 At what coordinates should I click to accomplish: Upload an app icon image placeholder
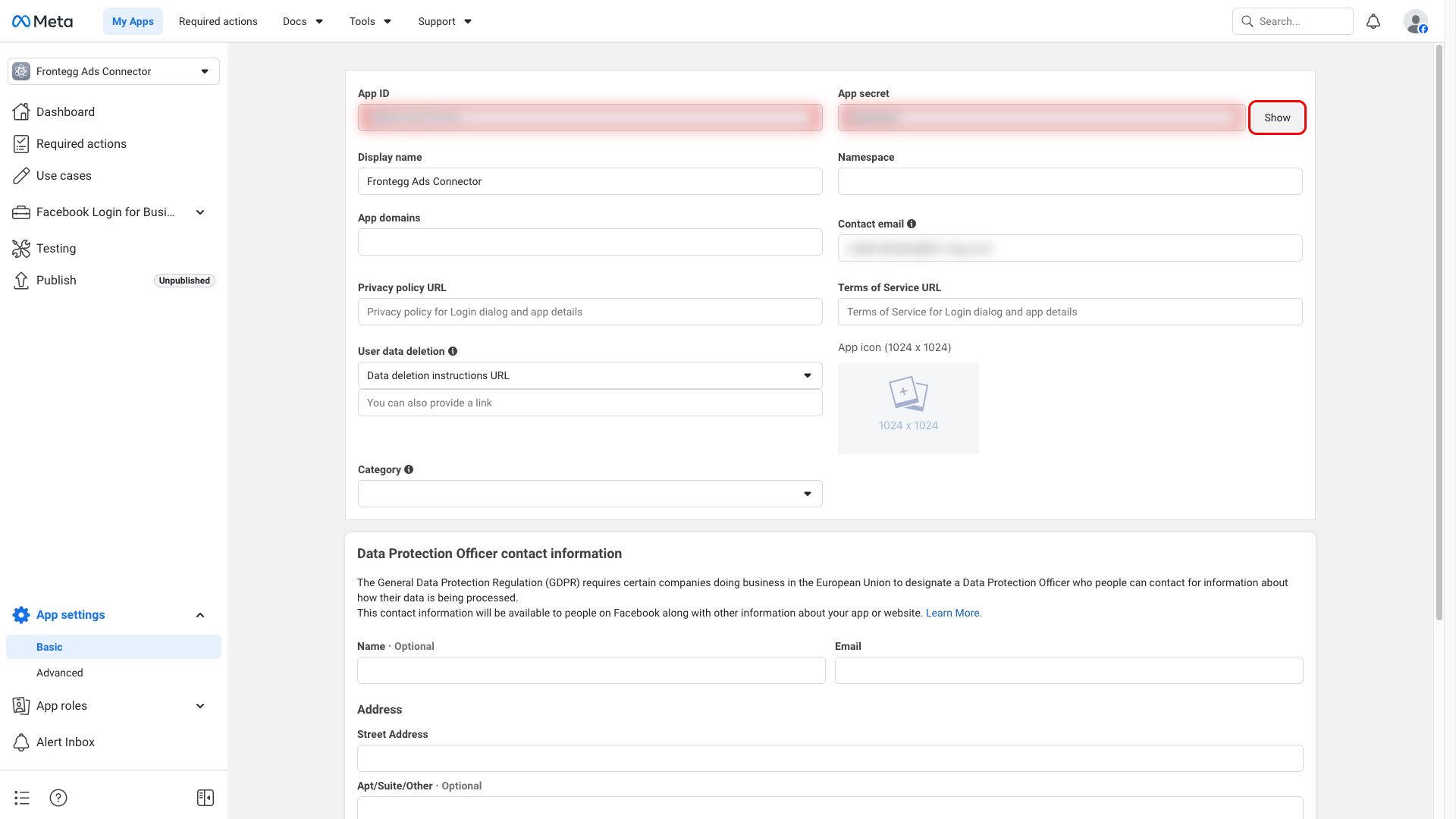pos(908,409)
